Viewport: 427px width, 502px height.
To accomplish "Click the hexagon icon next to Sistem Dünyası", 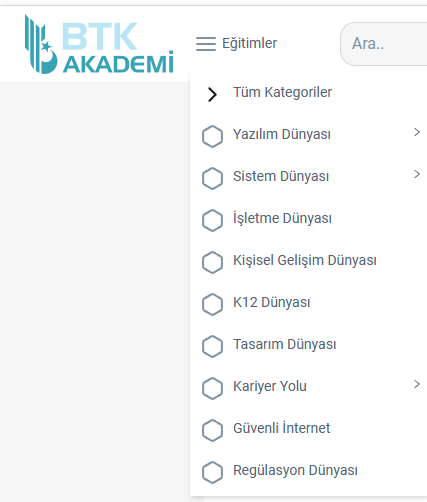I will (x=212, y=178).
